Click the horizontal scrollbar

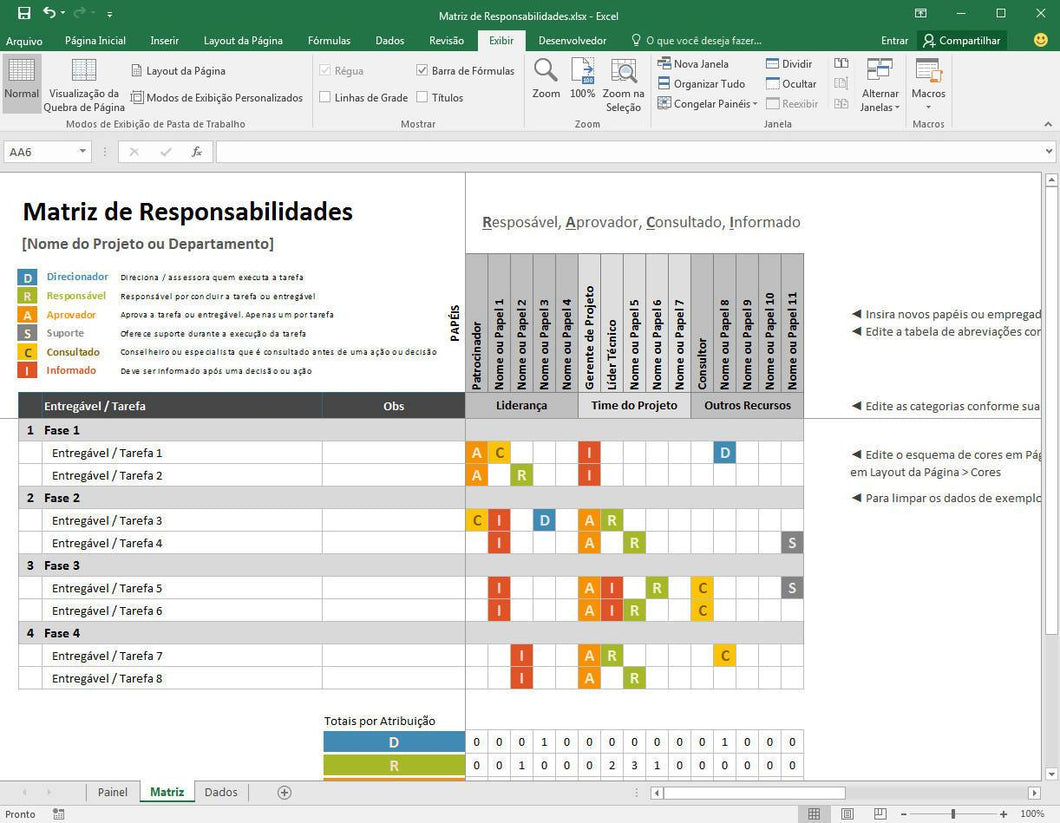click(x=754, y=793)
